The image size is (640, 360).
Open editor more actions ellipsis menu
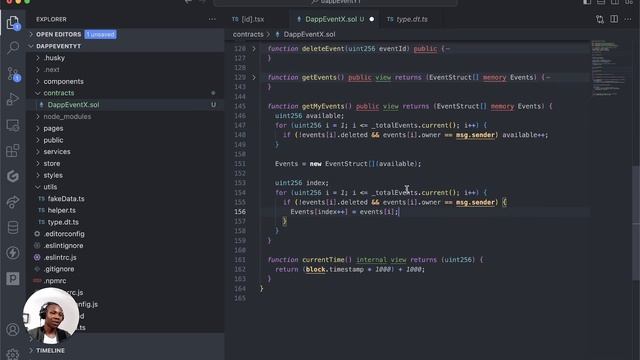coord(628,19)
